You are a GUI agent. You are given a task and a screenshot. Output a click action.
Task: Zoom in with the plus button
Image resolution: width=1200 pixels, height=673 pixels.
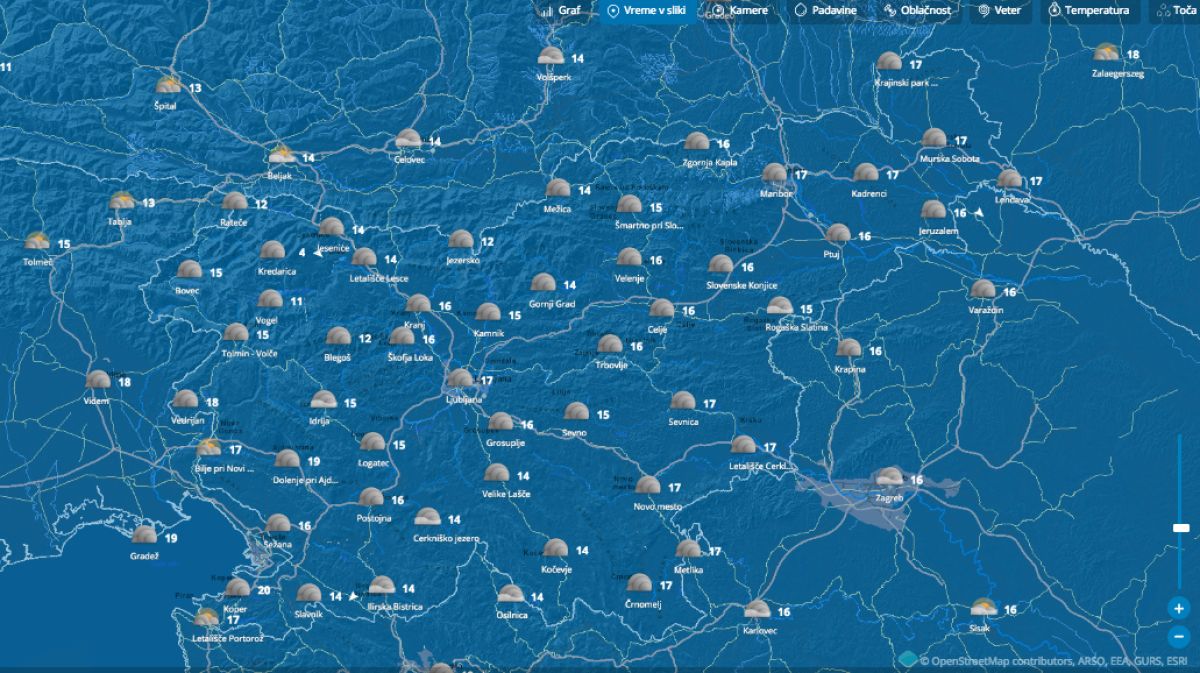(x=1180, y=607)
